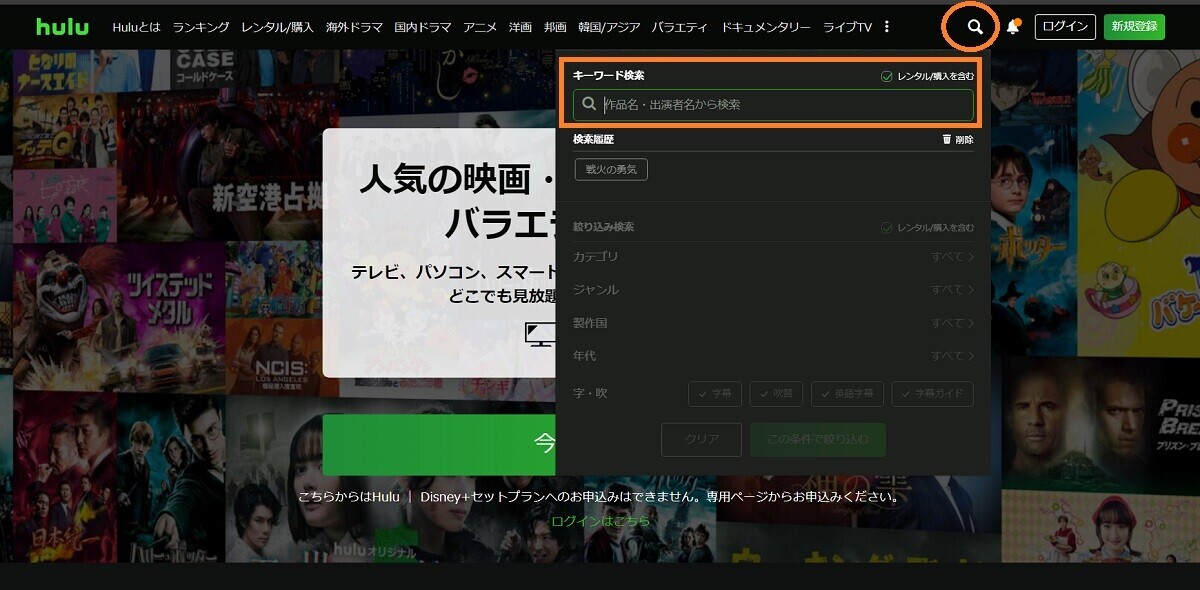Go to ランキング
Viewport: 1200px width, 590px height.
(x=200, y=27)
